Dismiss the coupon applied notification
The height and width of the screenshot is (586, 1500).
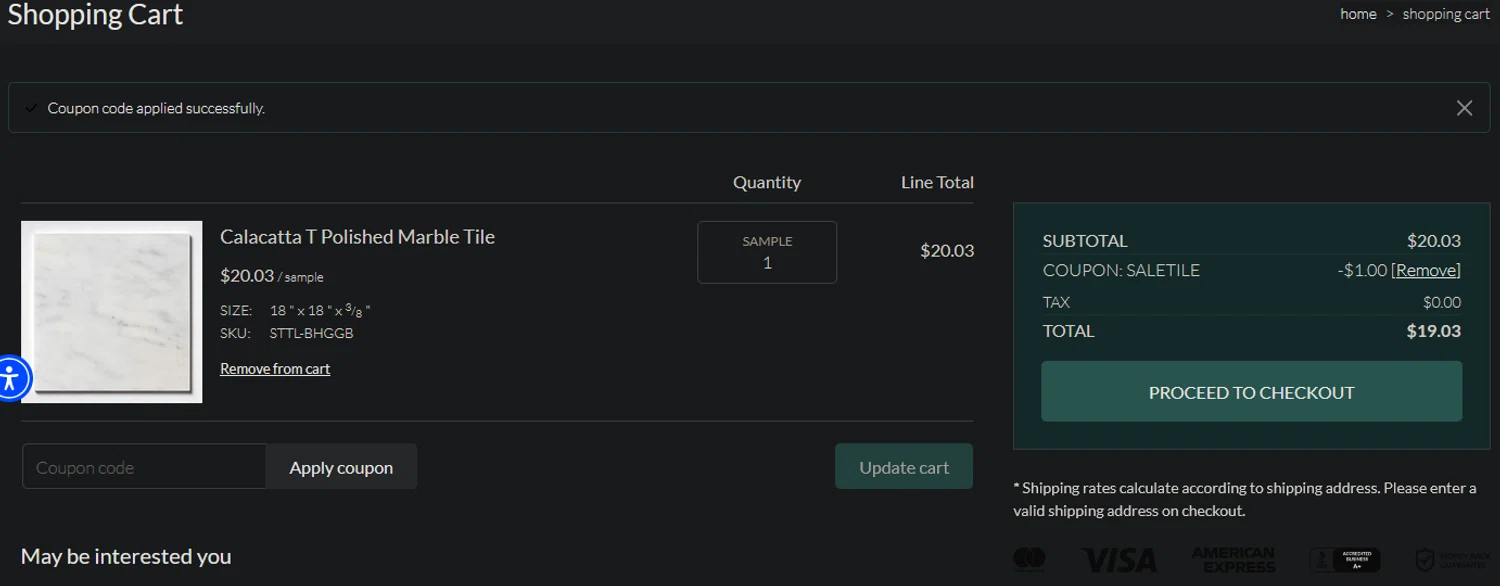pyautogui.click(x=1464, y=108)
